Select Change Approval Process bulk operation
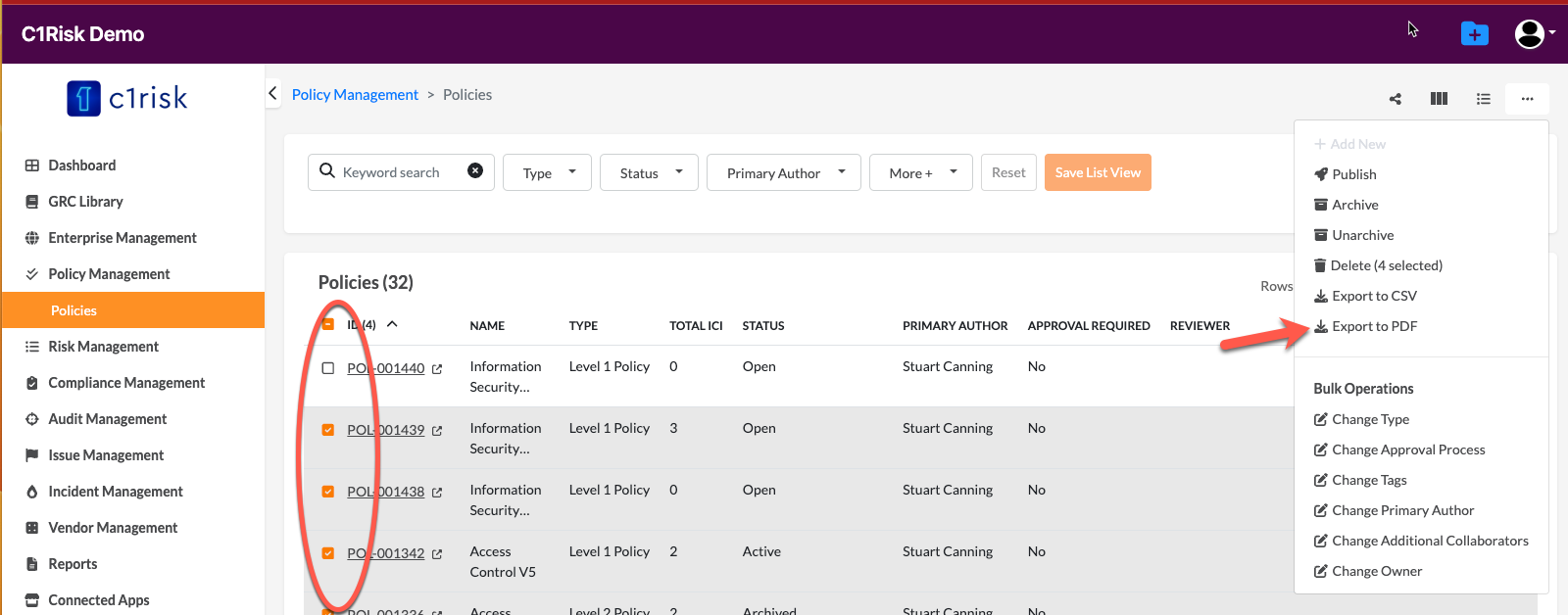Viewport: 1568px width, 615px height. click(1399, 449)
